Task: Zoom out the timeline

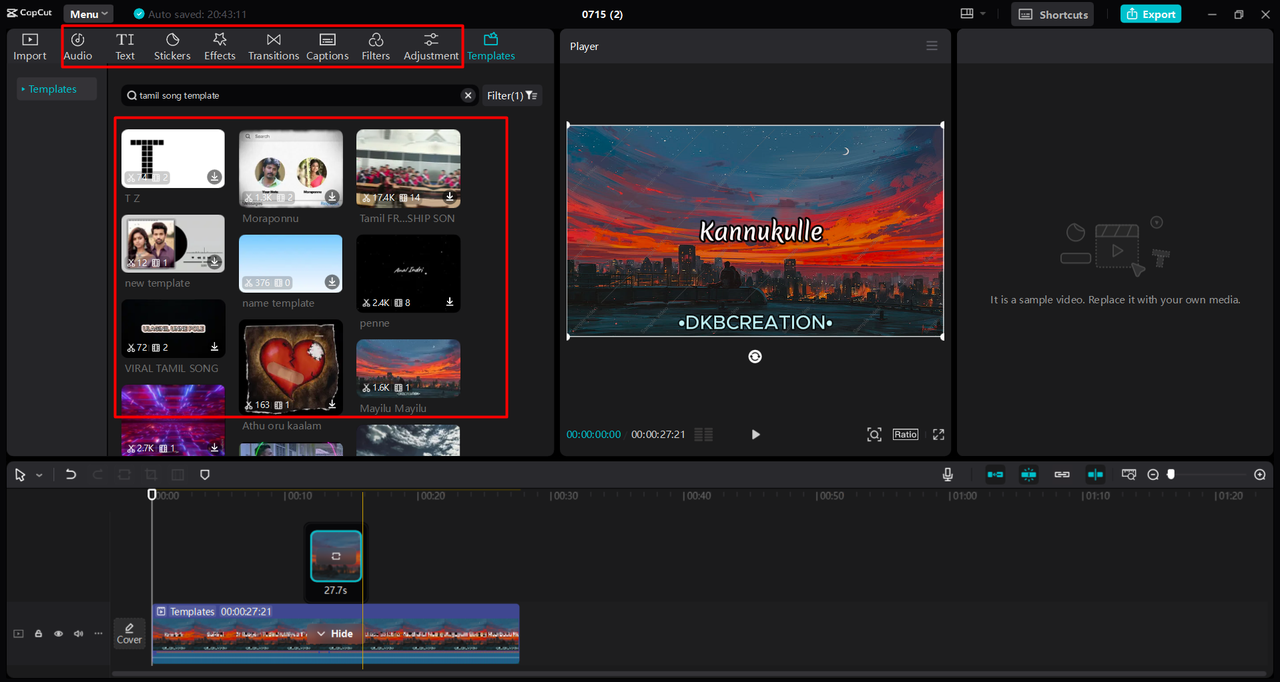Action: [x=1153, y=475]
